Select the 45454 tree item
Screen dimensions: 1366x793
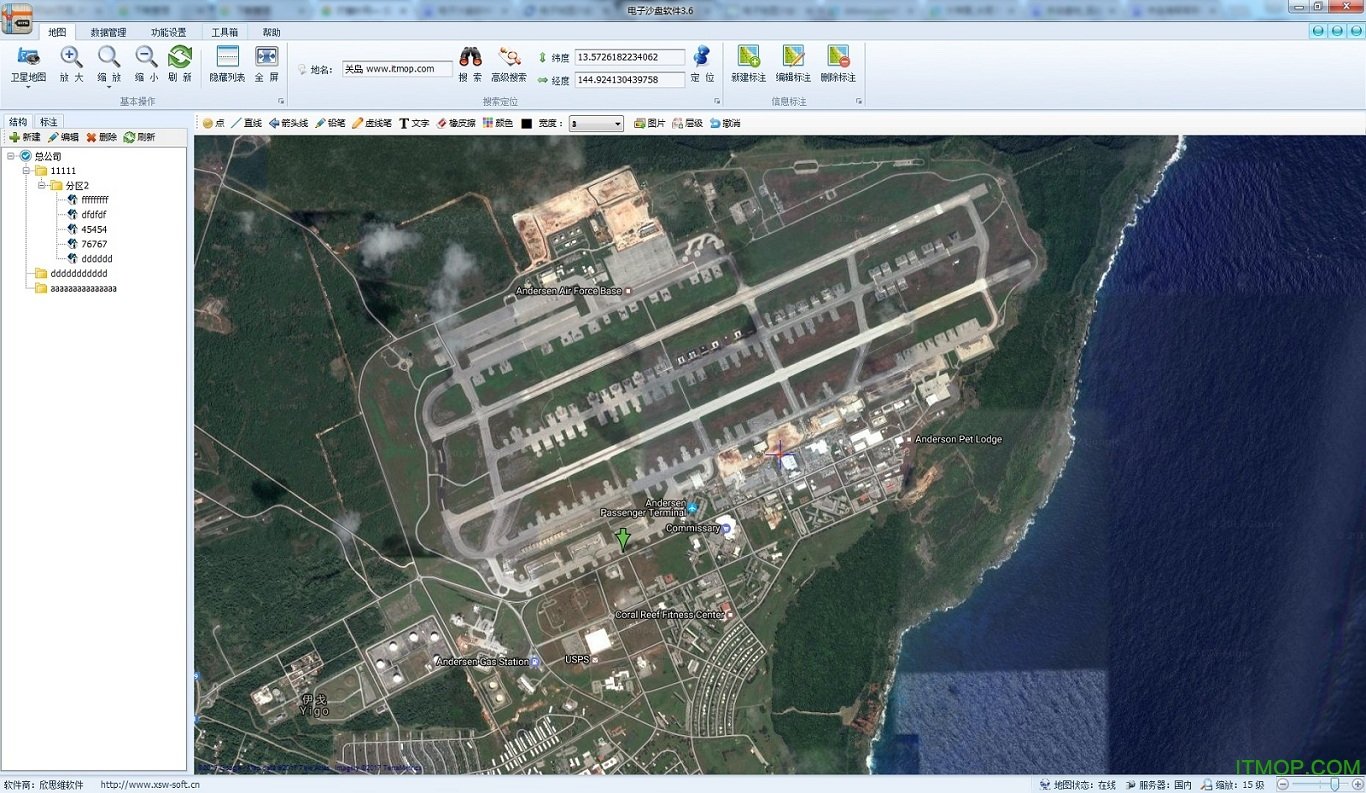pyautogui.click(x=86, y=229)
